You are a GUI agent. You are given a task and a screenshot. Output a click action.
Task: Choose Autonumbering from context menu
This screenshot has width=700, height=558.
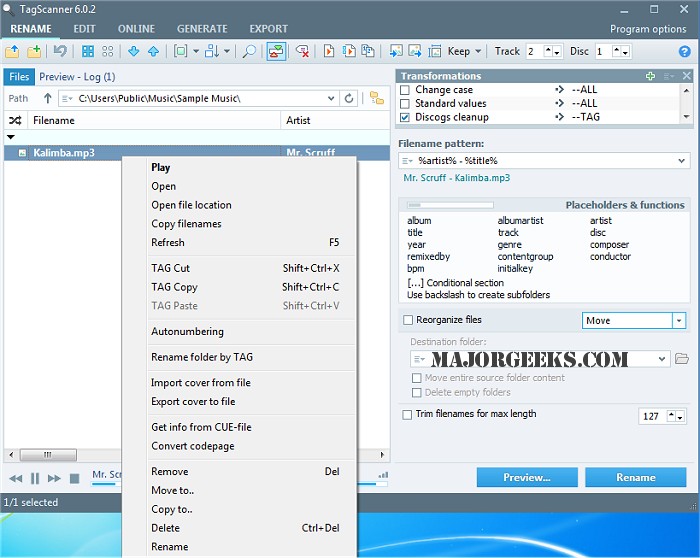point(187,332)
